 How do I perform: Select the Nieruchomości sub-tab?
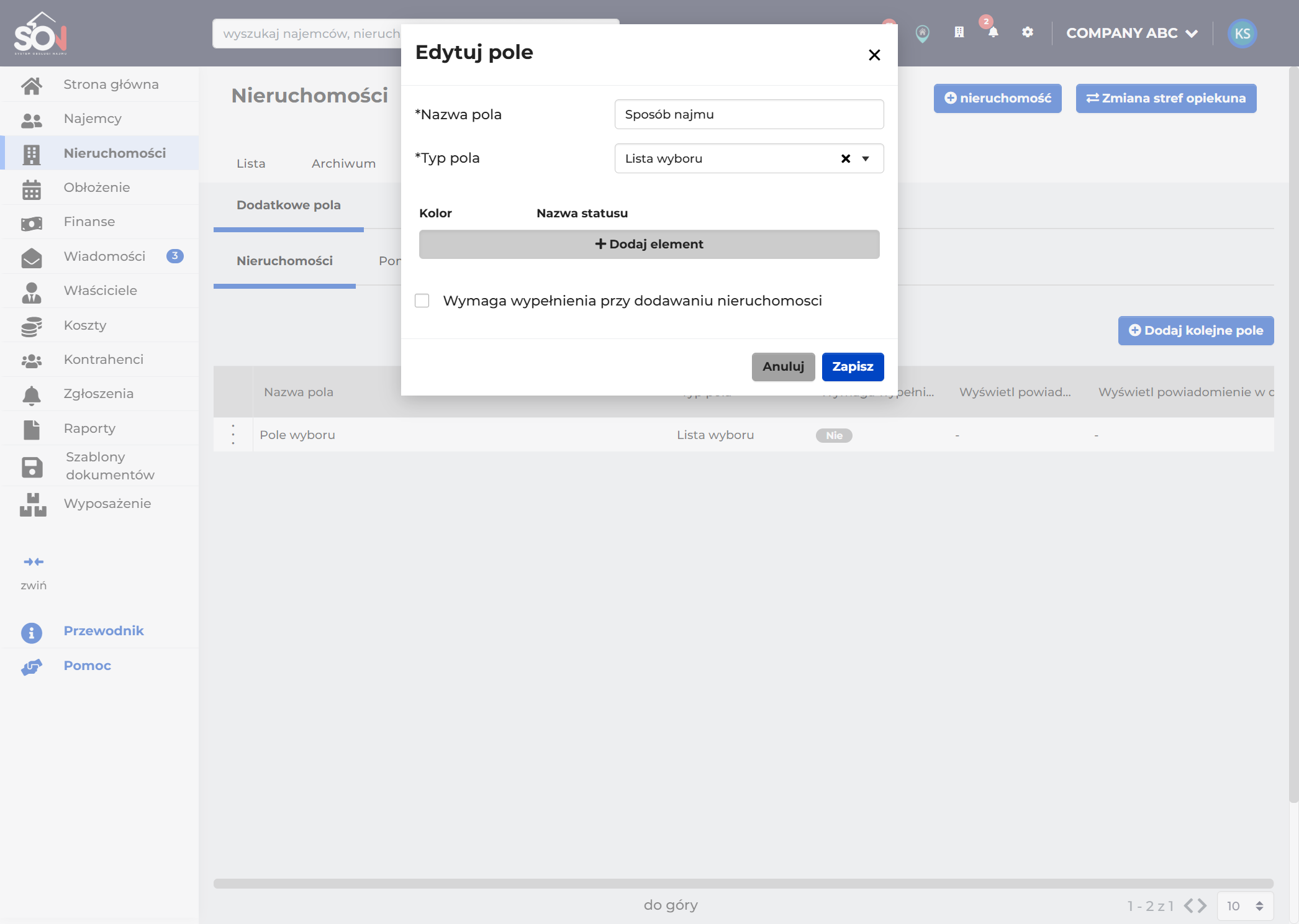(x=284, y=261)
